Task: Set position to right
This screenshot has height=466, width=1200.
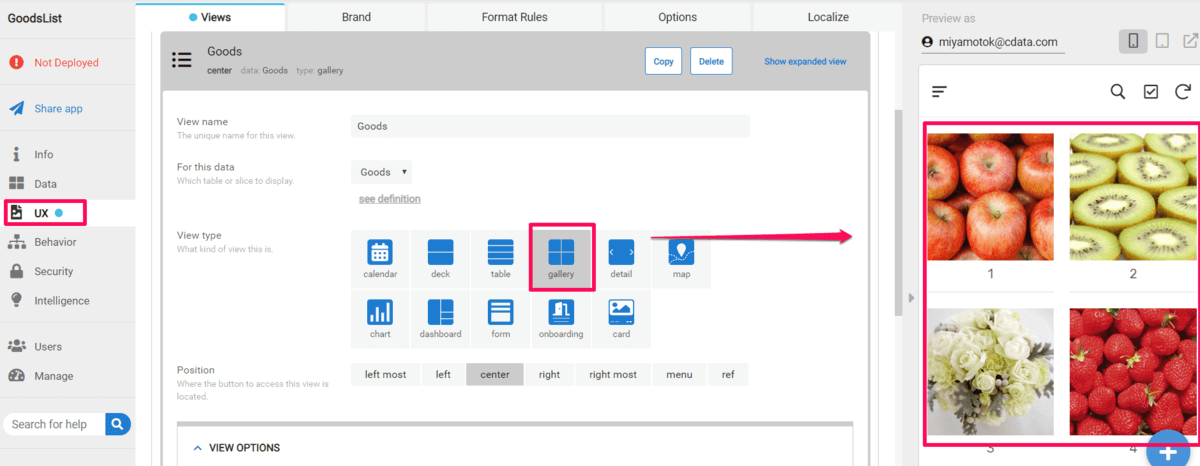Action: tap(549, 375)
